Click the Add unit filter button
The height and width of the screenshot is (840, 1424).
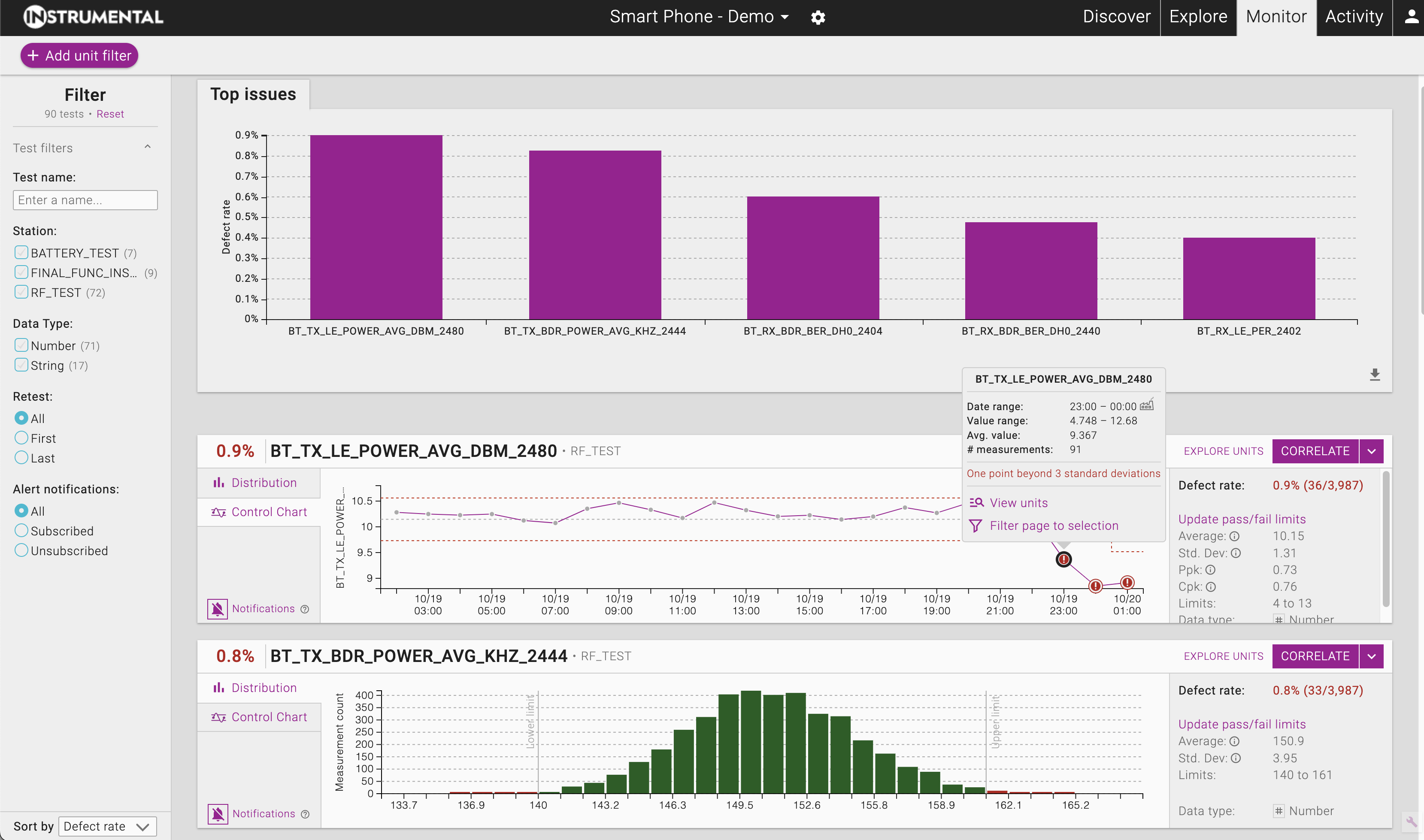[79, 55]
